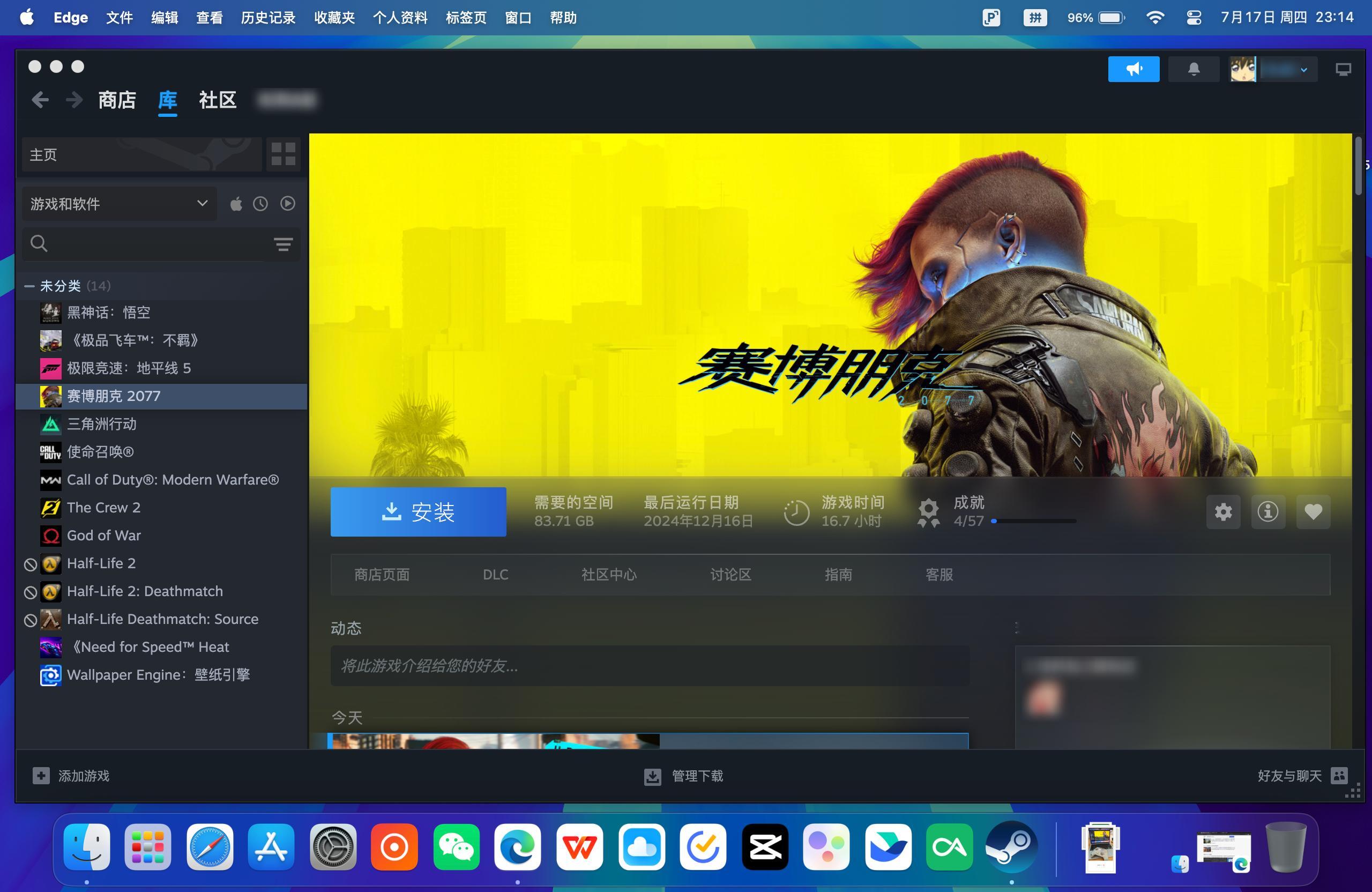Select Need for Speed™ Heat
The image size is (1372, 892).
tap(162, 647)
